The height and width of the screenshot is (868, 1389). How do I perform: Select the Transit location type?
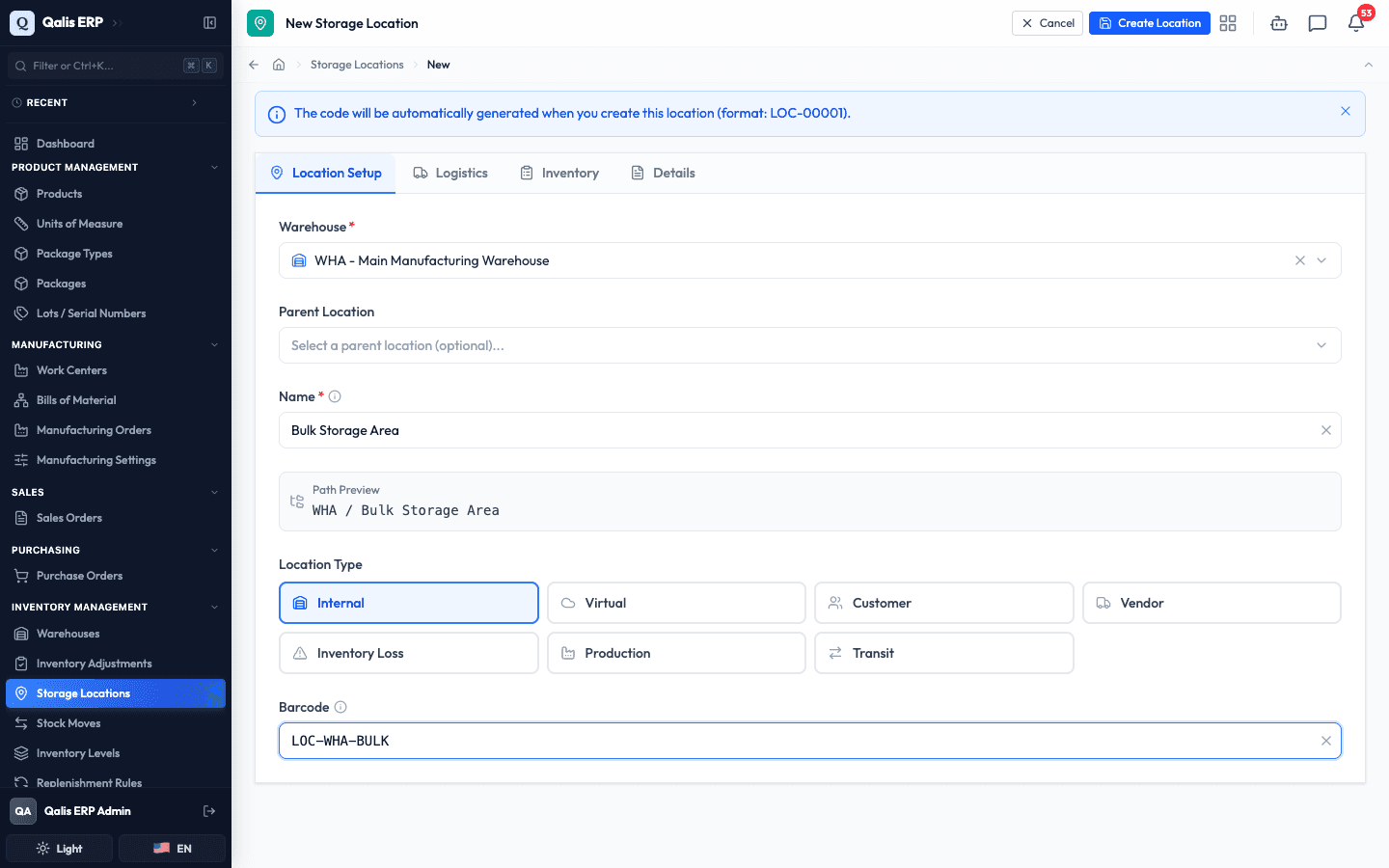[944, 653]
